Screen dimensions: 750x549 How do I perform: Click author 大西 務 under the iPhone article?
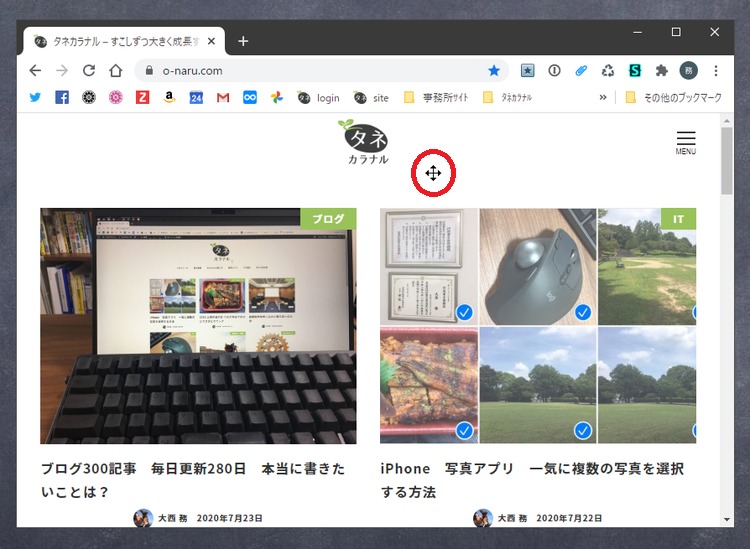tap(512, 518)
